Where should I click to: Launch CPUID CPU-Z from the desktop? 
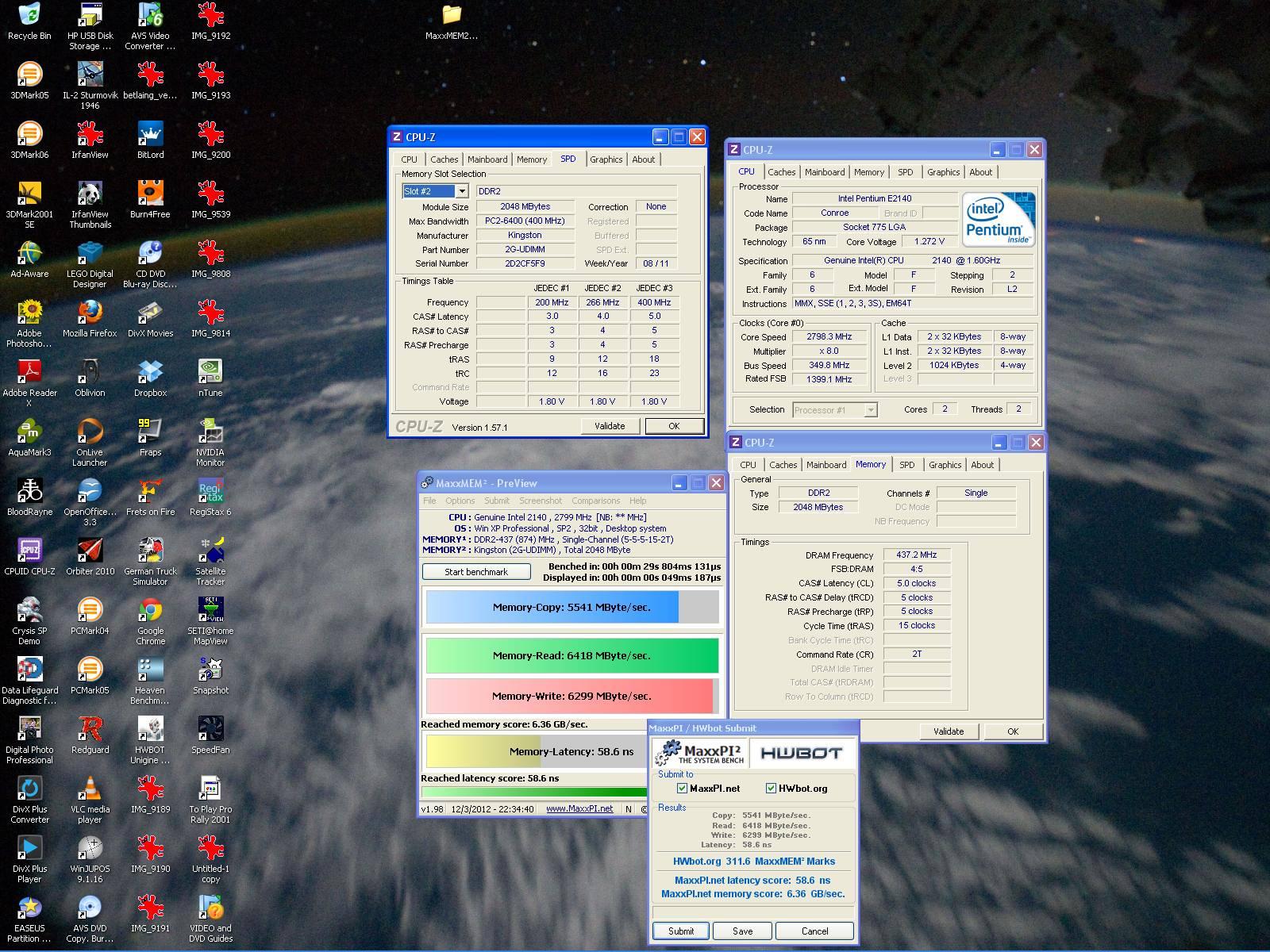[29, 557]
